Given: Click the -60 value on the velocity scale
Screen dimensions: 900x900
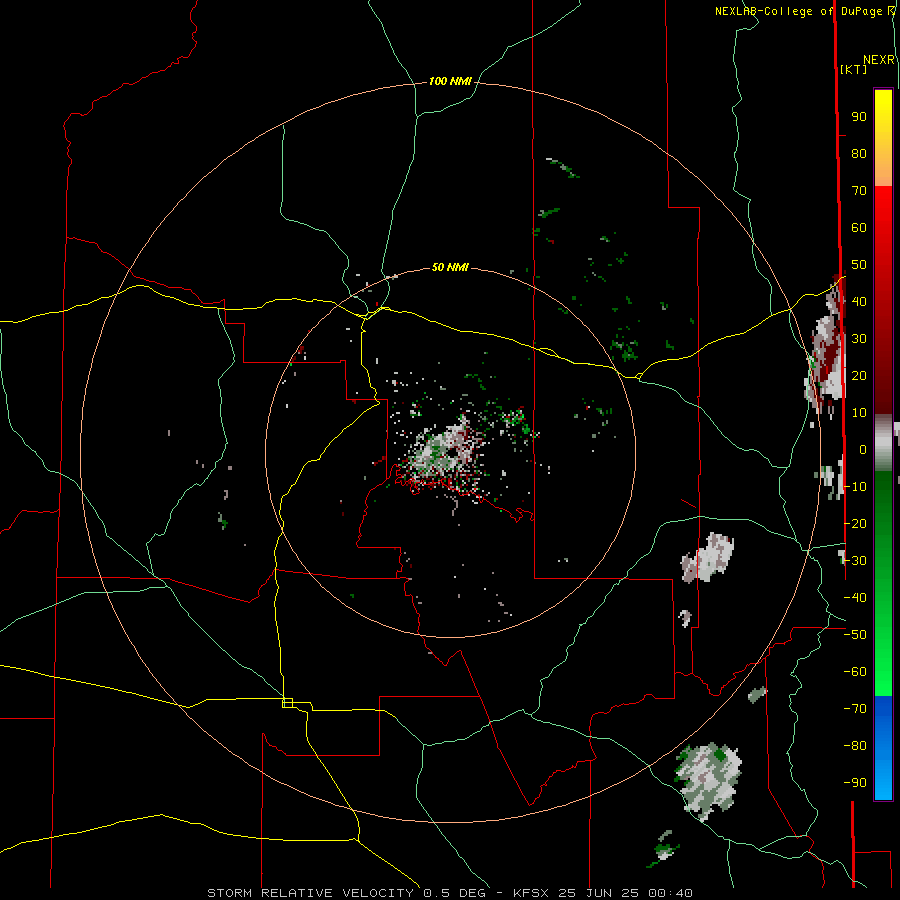Looking at the screenshot, I should coord(855,672).
